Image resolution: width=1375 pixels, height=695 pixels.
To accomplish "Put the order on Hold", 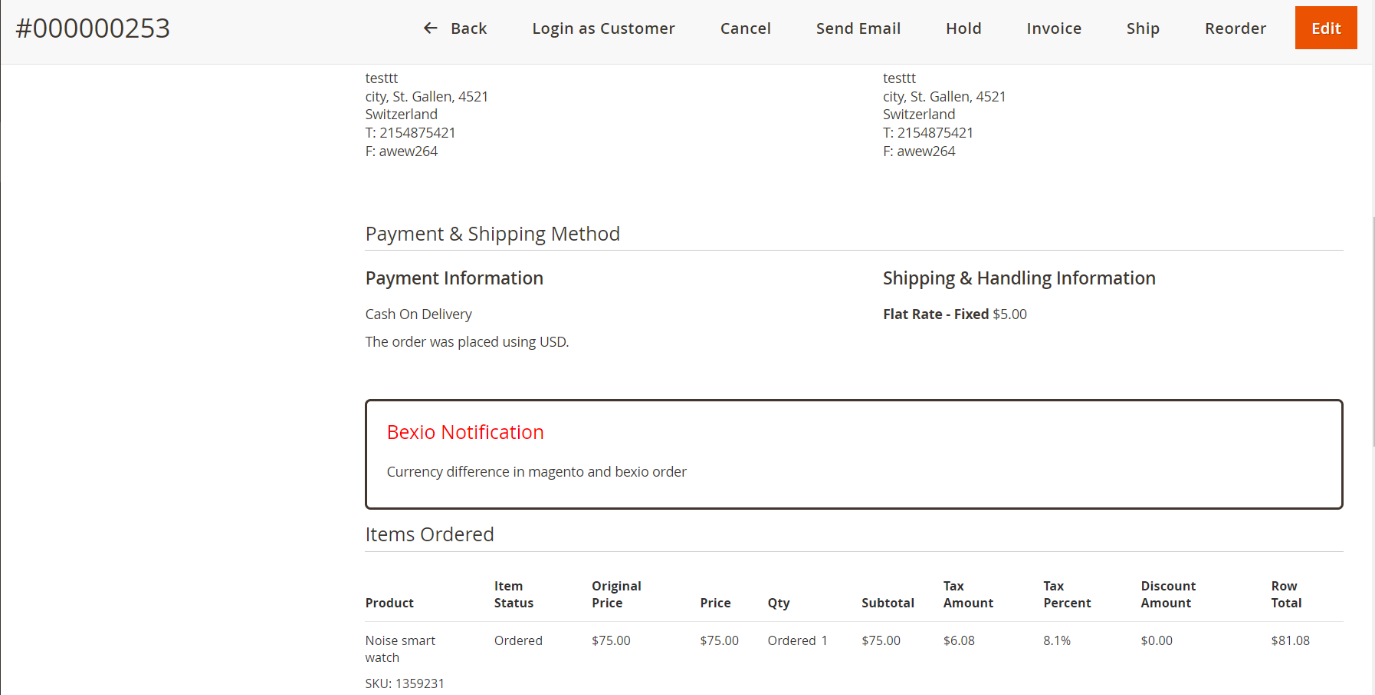I will pyautogui.click(x=963, y=28).
